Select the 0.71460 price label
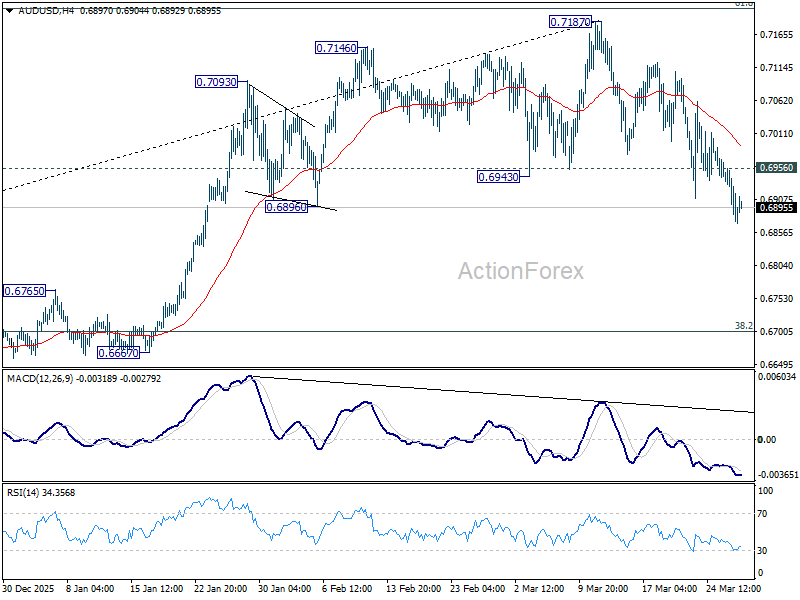 336,48
